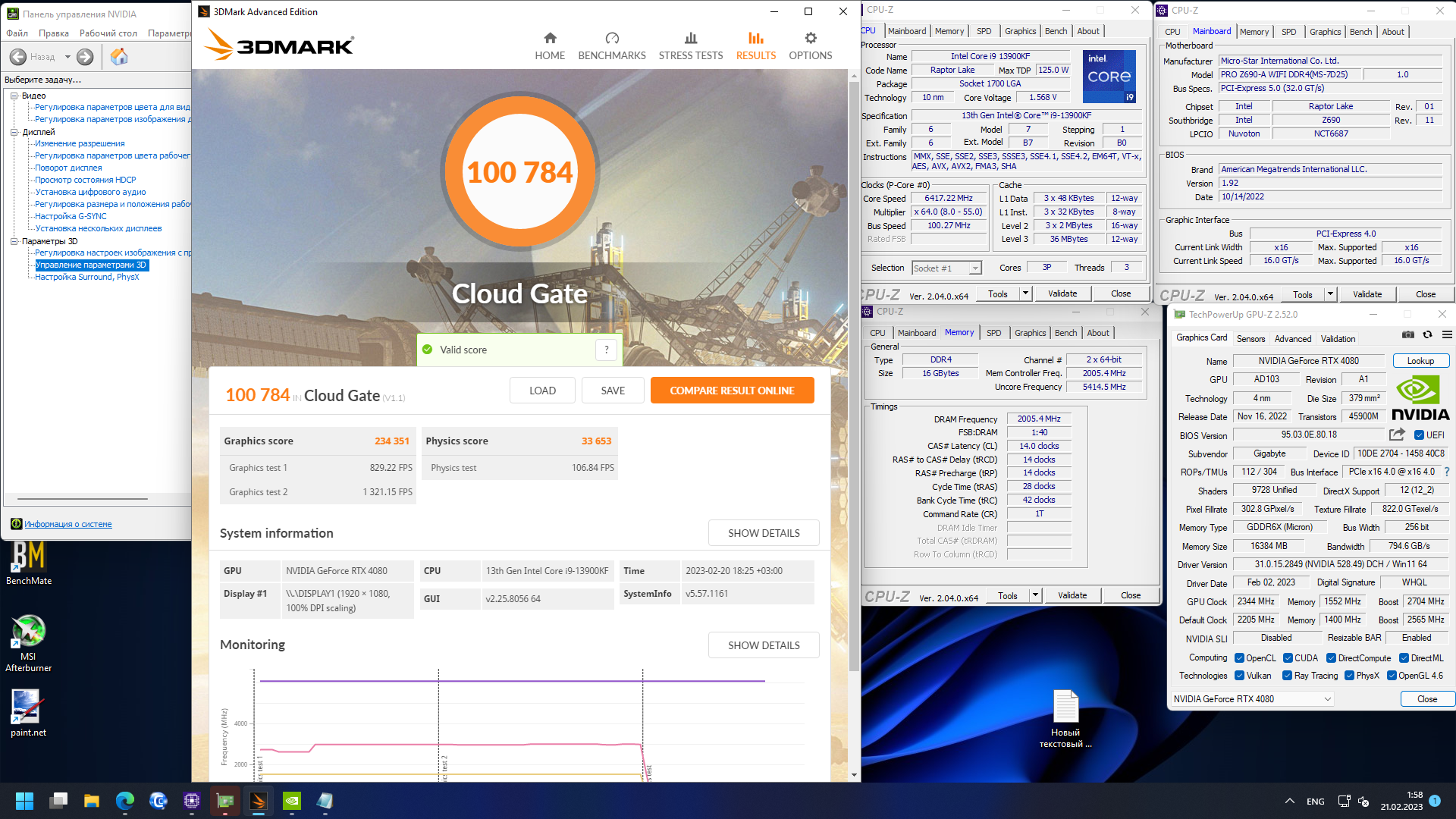
Task: Click the NVIDIA task tree horizontal scrollbar
Action: (82, 499)
